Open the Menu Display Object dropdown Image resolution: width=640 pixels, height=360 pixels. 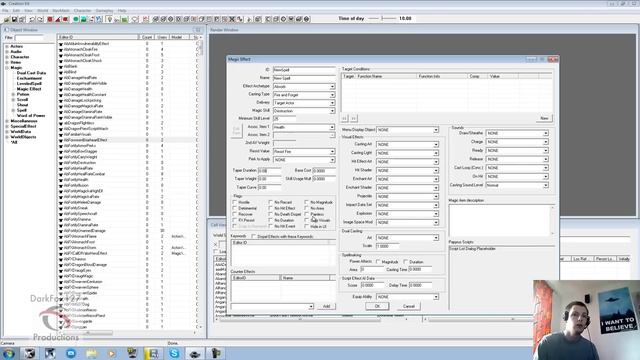point(436,130)
